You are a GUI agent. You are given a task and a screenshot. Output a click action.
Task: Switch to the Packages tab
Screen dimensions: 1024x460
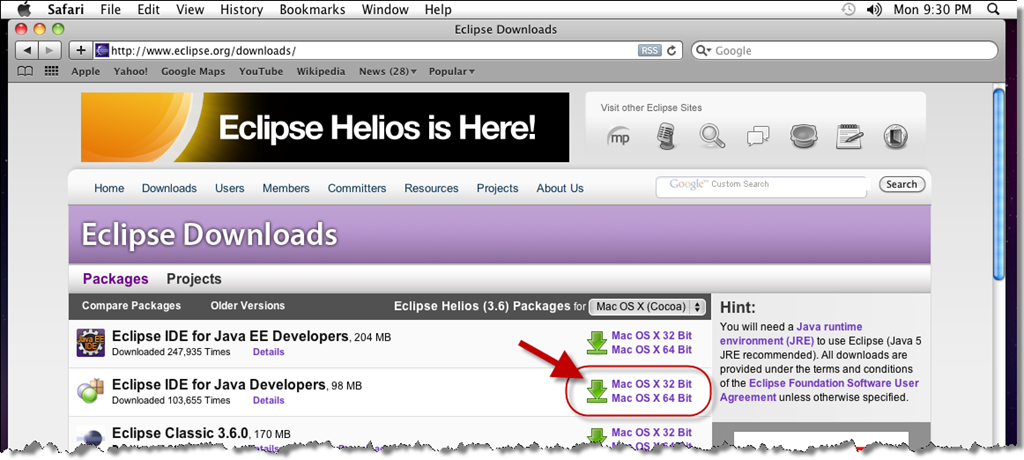tap(116, 279)
